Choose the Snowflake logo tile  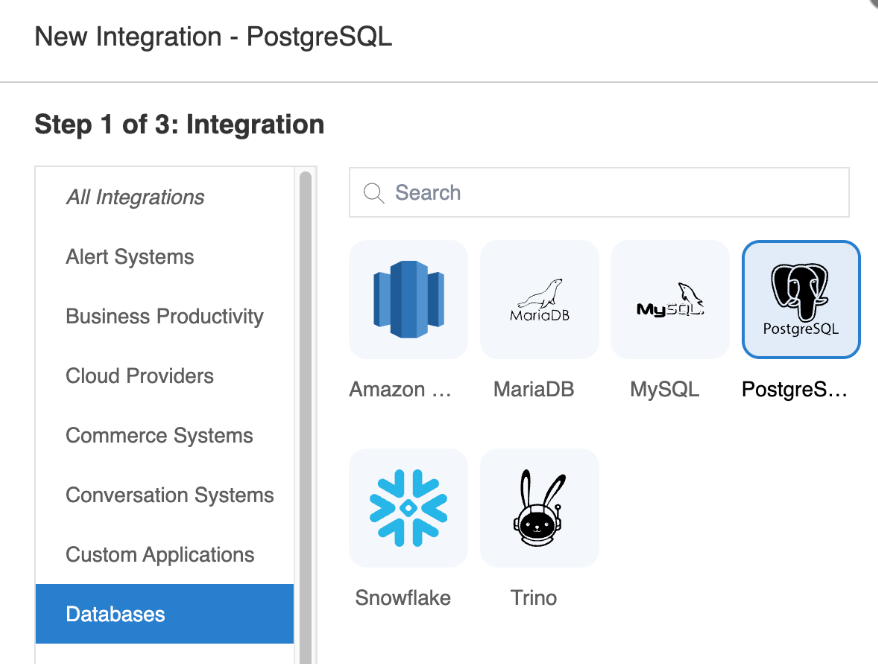tap(408, 508)
